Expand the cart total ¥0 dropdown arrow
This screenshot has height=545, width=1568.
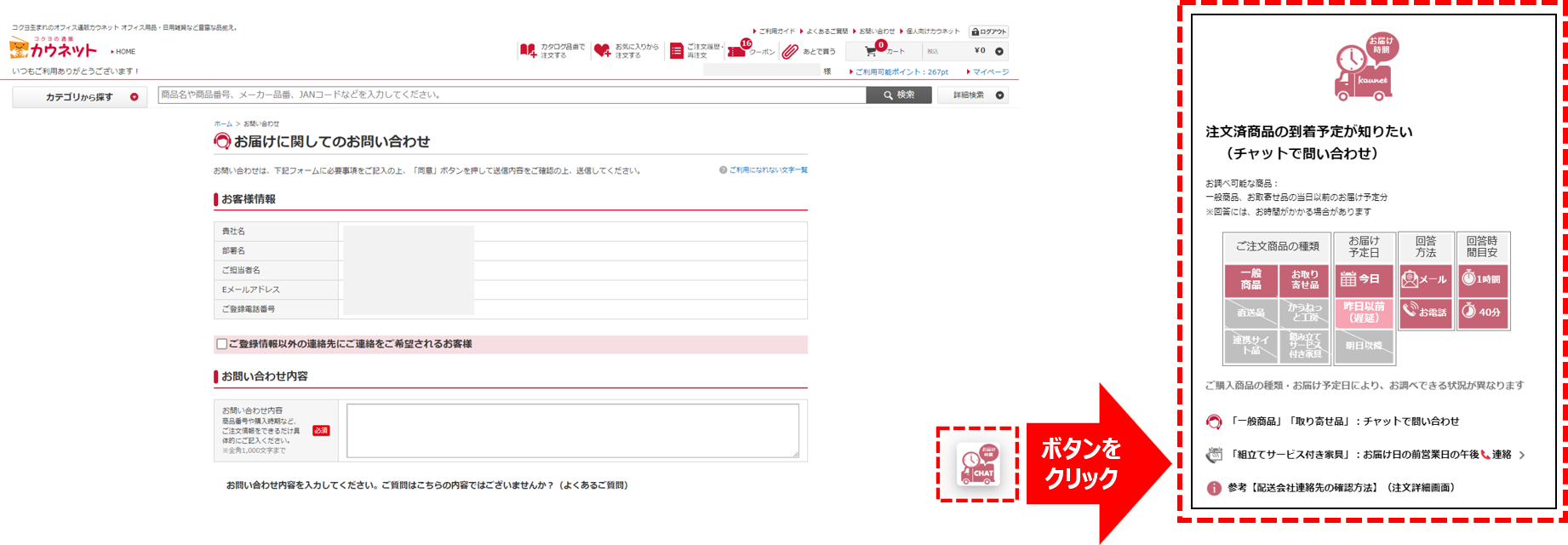tap(999, 51)
